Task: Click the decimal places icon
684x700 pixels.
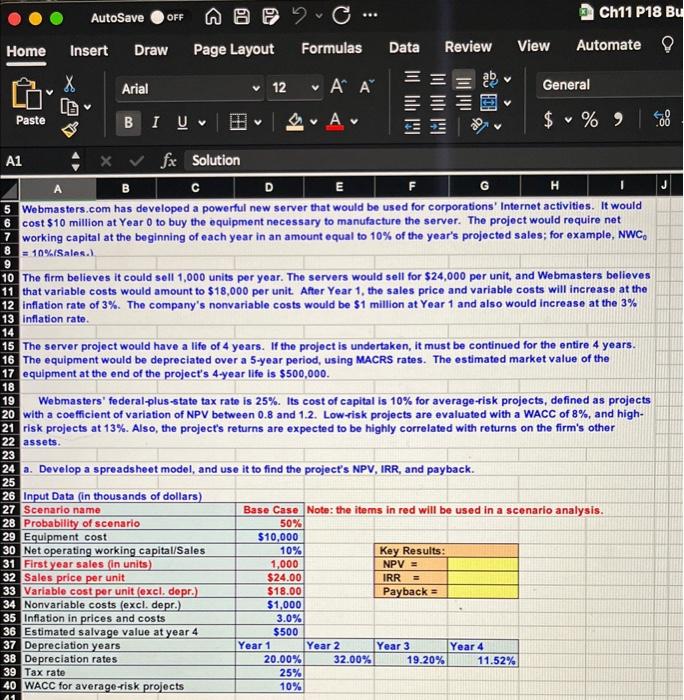Action: [x=662, y=119]
